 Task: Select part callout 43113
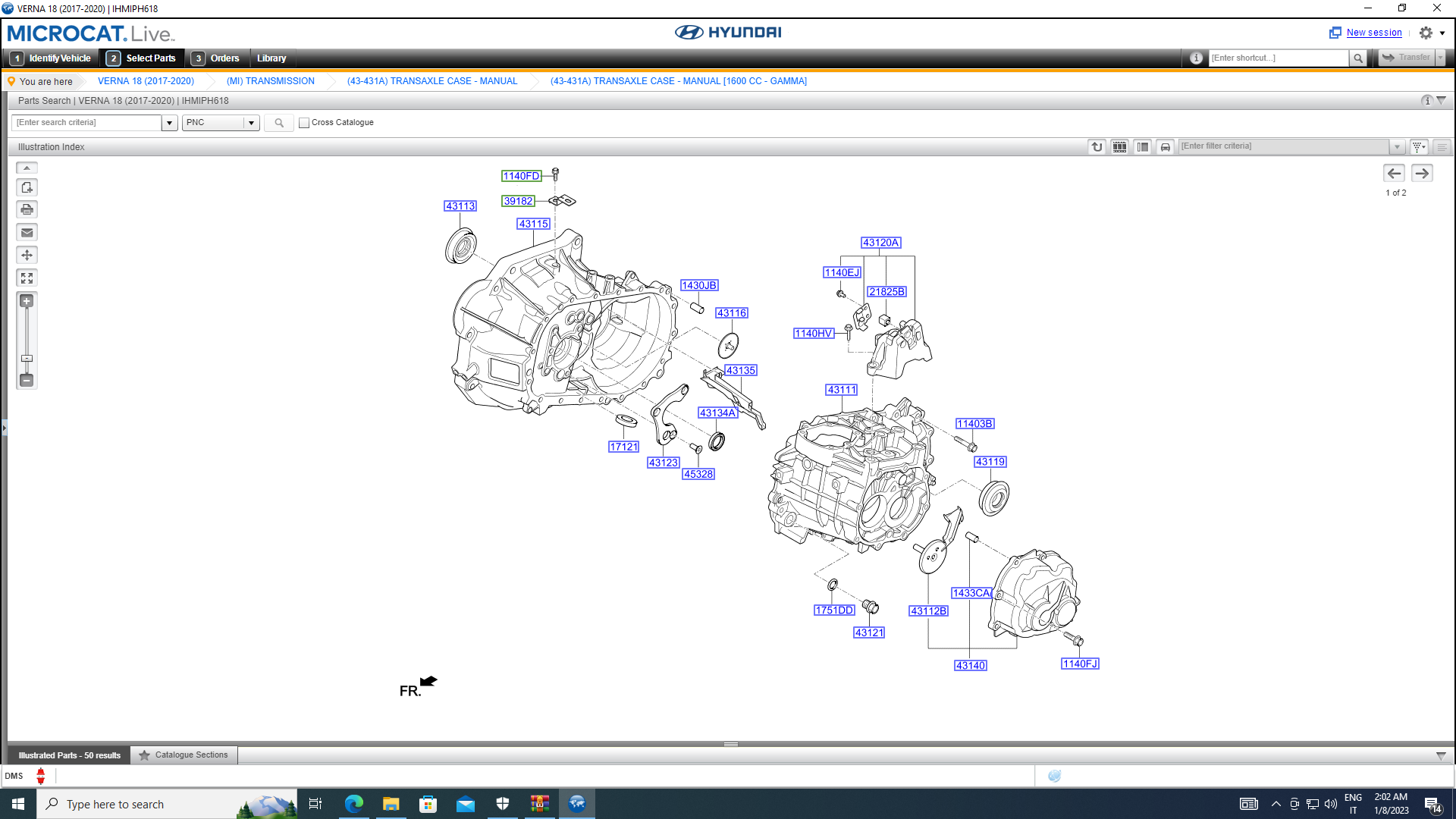coord(460,206)
